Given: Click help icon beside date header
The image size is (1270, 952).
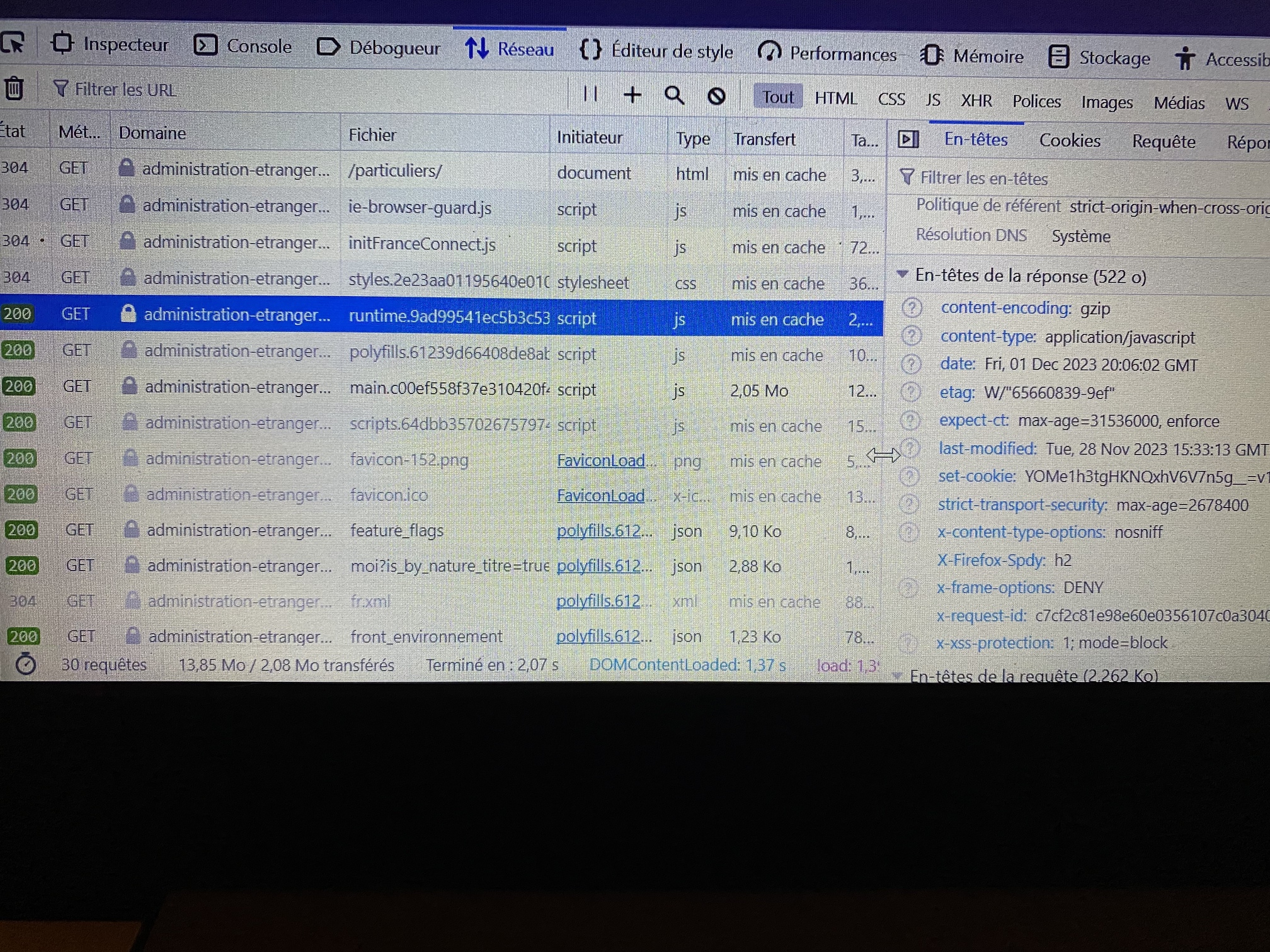Looking at the screenshot, I should [911, 364].
